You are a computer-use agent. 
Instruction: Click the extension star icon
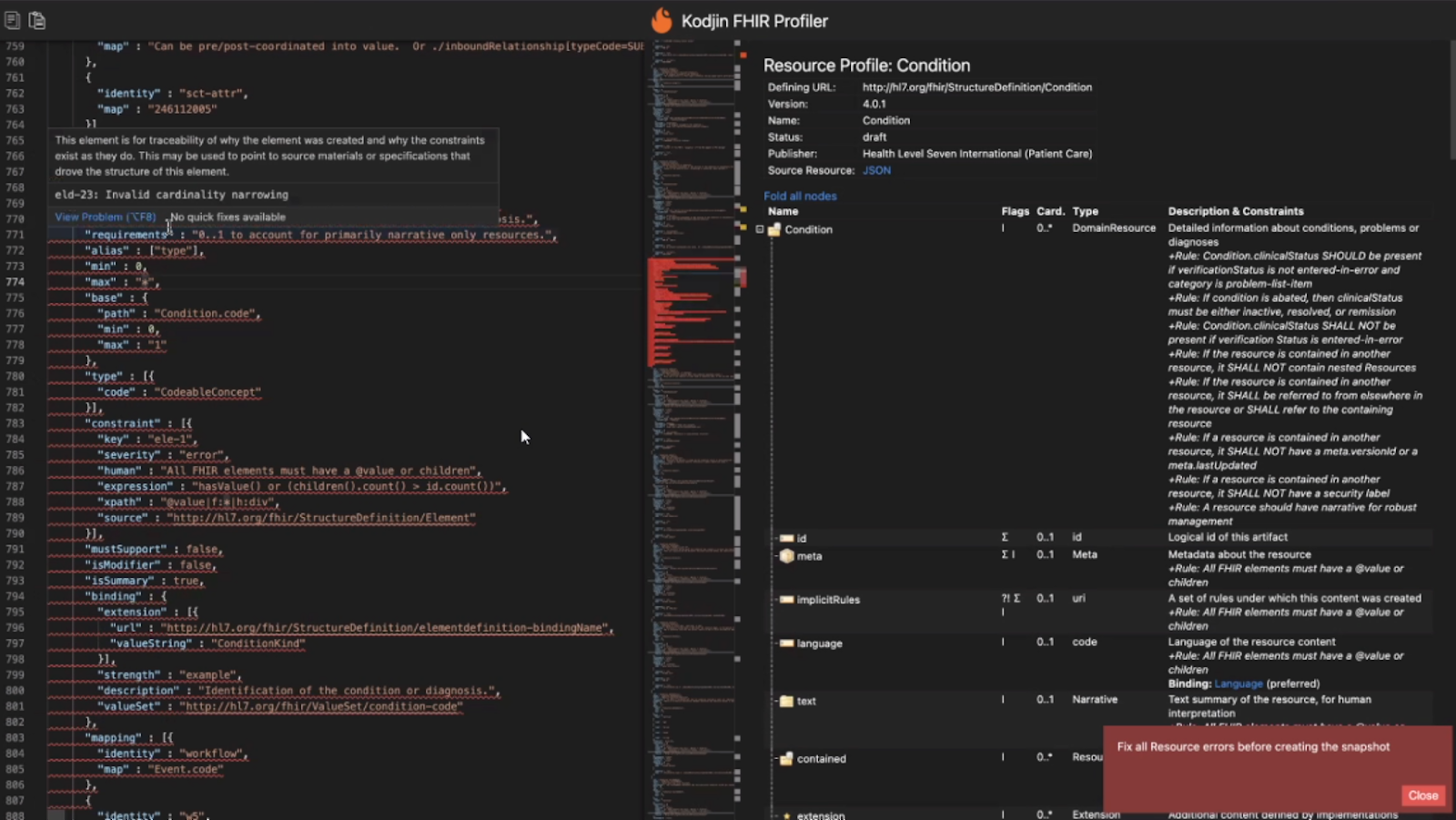[x=787, y=815]
